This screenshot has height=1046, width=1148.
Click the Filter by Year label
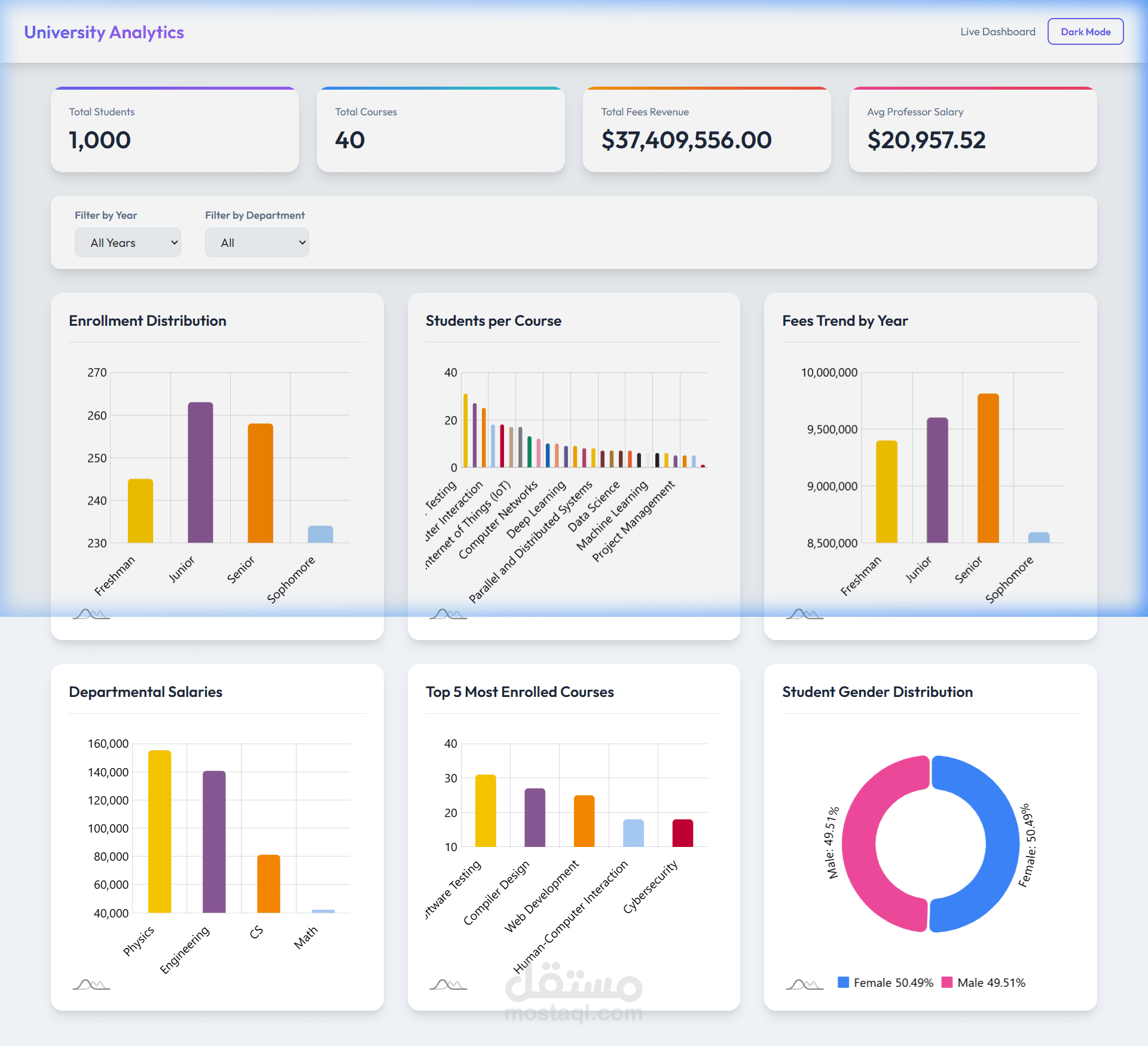106,215
